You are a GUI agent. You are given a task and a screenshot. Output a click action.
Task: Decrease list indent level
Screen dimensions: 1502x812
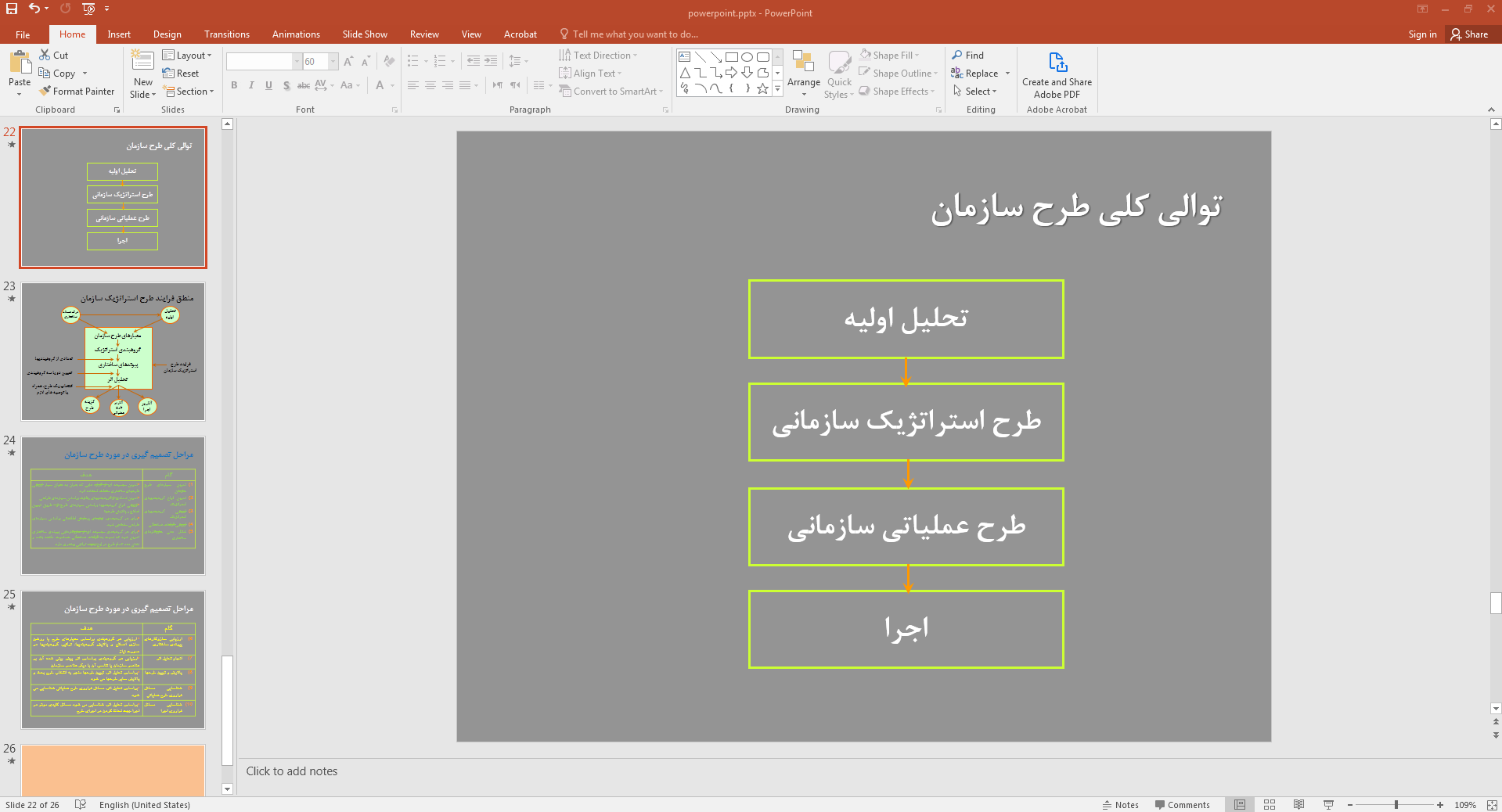[x=474, y=61]
